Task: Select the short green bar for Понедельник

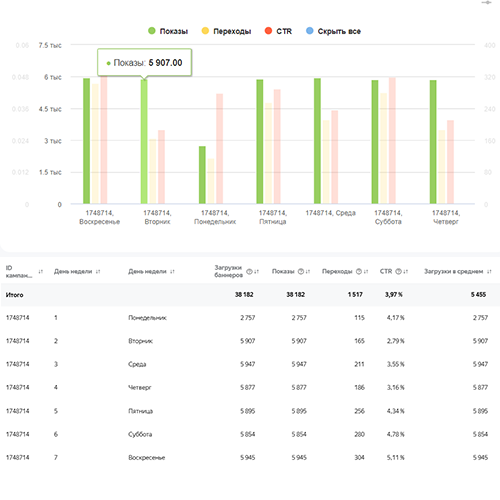Action: pos(202,175)
